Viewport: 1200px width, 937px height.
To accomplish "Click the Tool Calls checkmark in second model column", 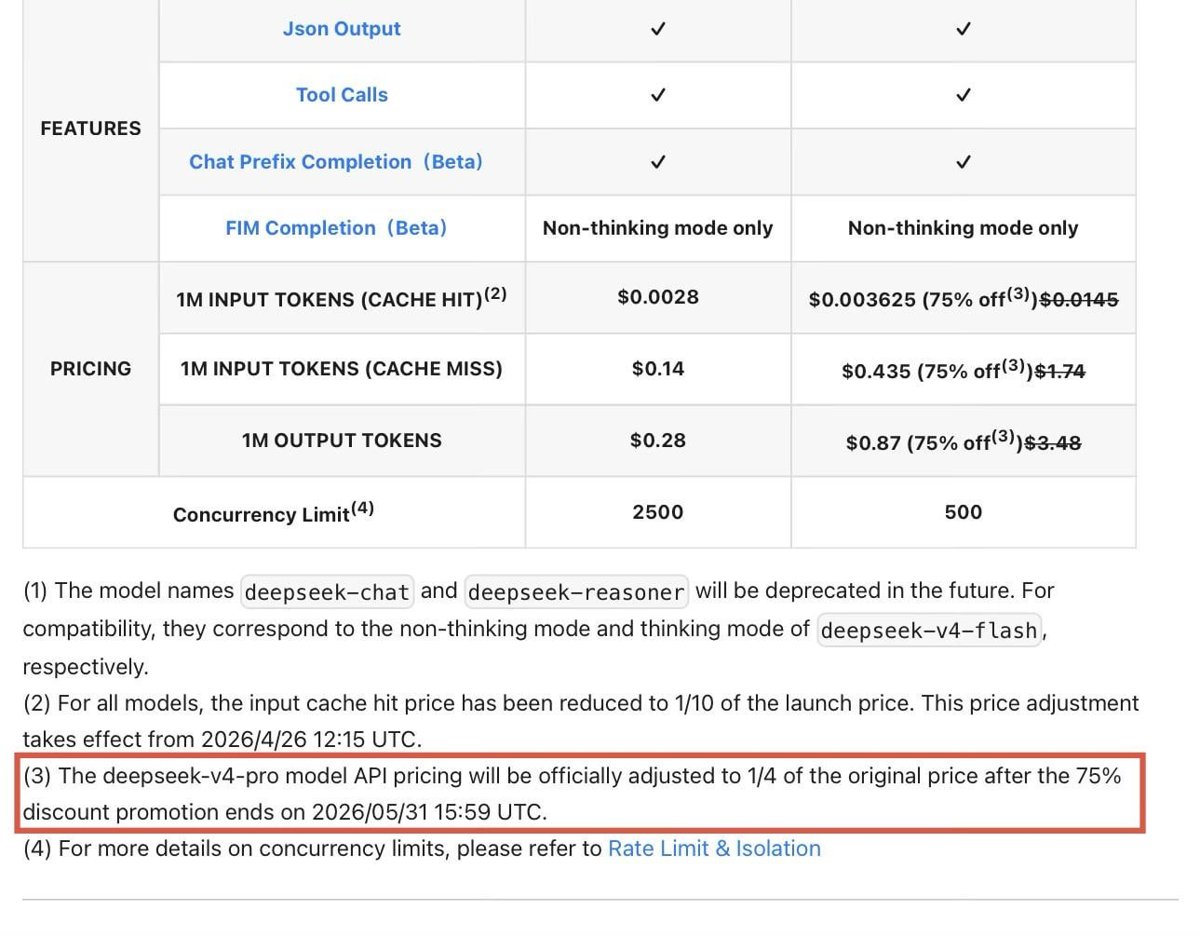I will [963, 95].
